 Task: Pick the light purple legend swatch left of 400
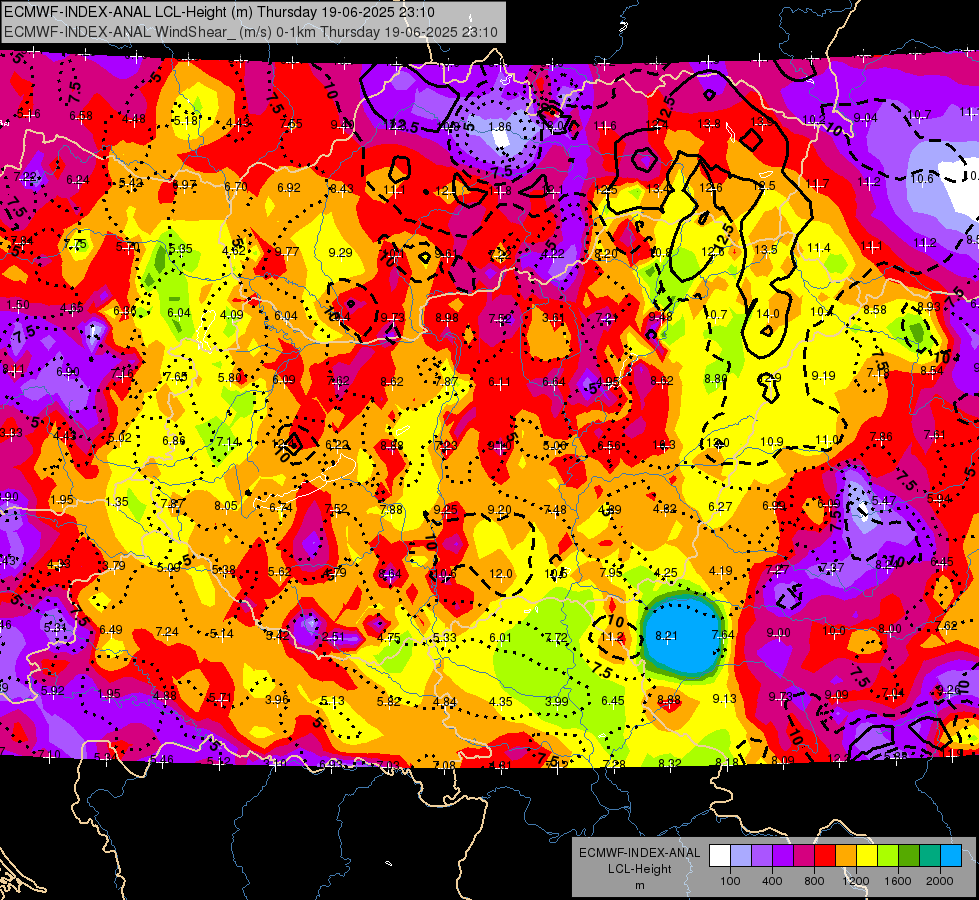[x=762, y=855]
